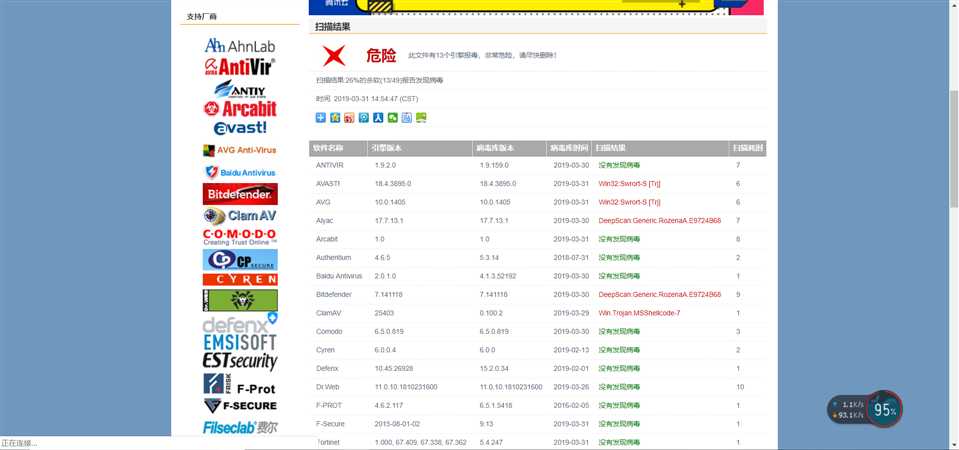This screenshot has width=959, height=450.
Task: Select the Baidu Antivirus name cell
Action: (x=339, y=276)
